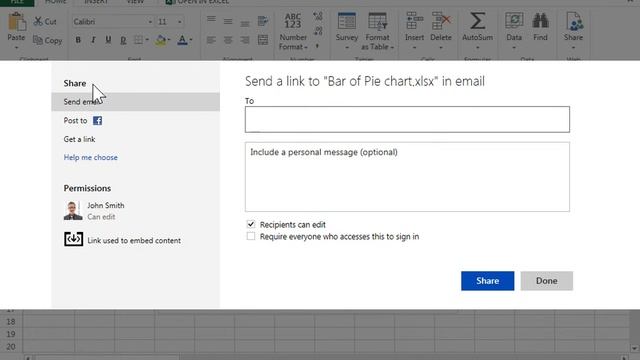This screenshot has width=640, height=360.
Task: Click the personal message text box
Action: click(407, 177)
